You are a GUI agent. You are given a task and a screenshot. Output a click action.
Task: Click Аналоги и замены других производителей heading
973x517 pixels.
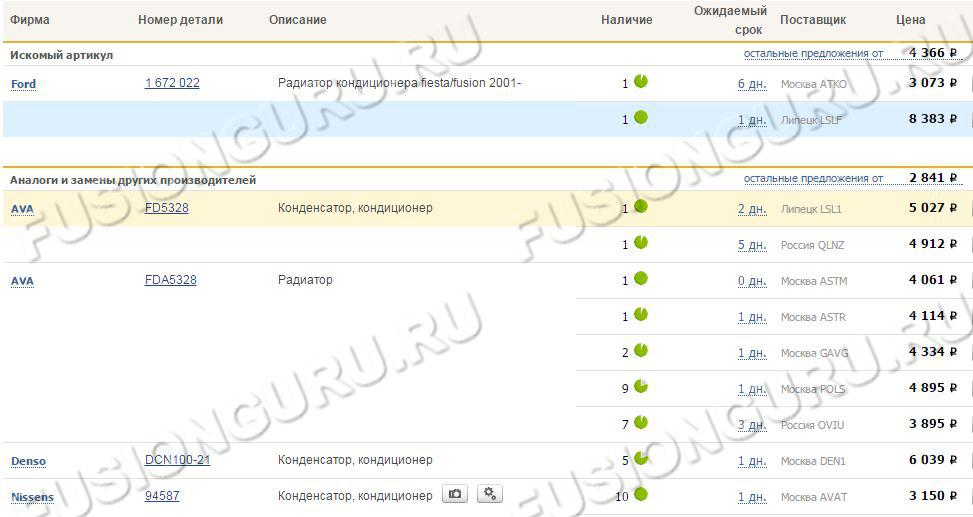tap(133, 180)
